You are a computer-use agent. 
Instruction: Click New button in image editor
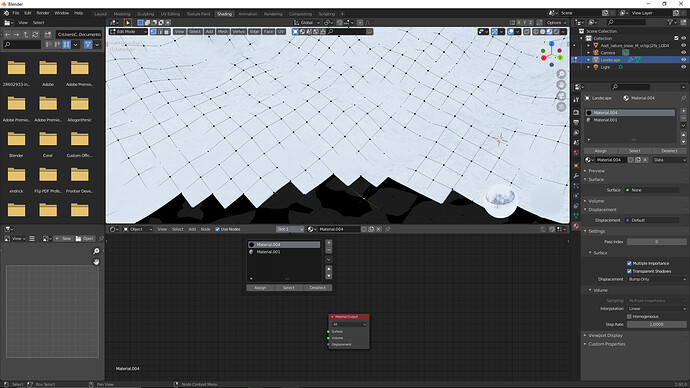tap(63, 238)
